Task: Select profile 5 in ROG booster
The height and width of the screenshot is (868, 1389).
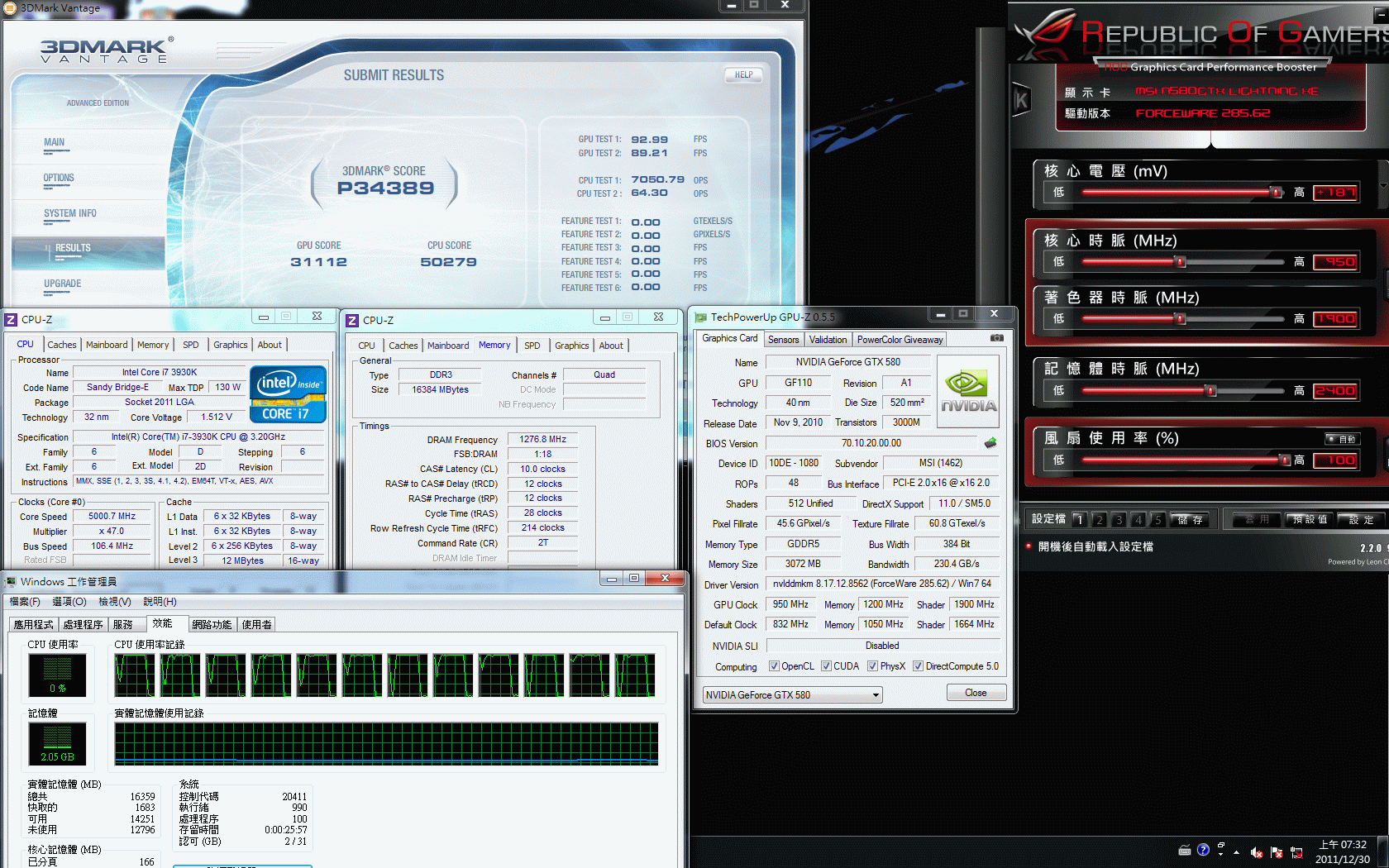Action: (1158, 520)
